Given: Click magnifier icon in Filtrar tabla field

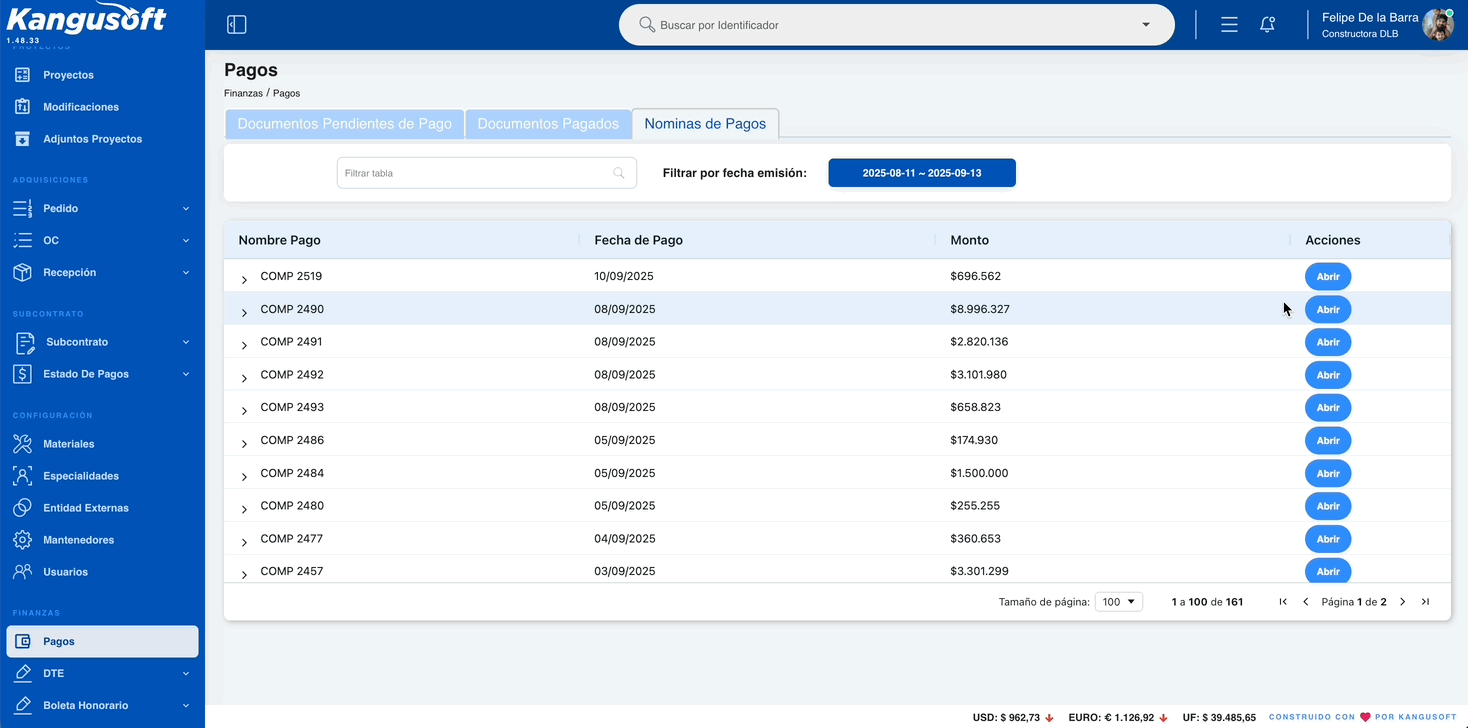Looking at the screenshot, I should (620, 173).
